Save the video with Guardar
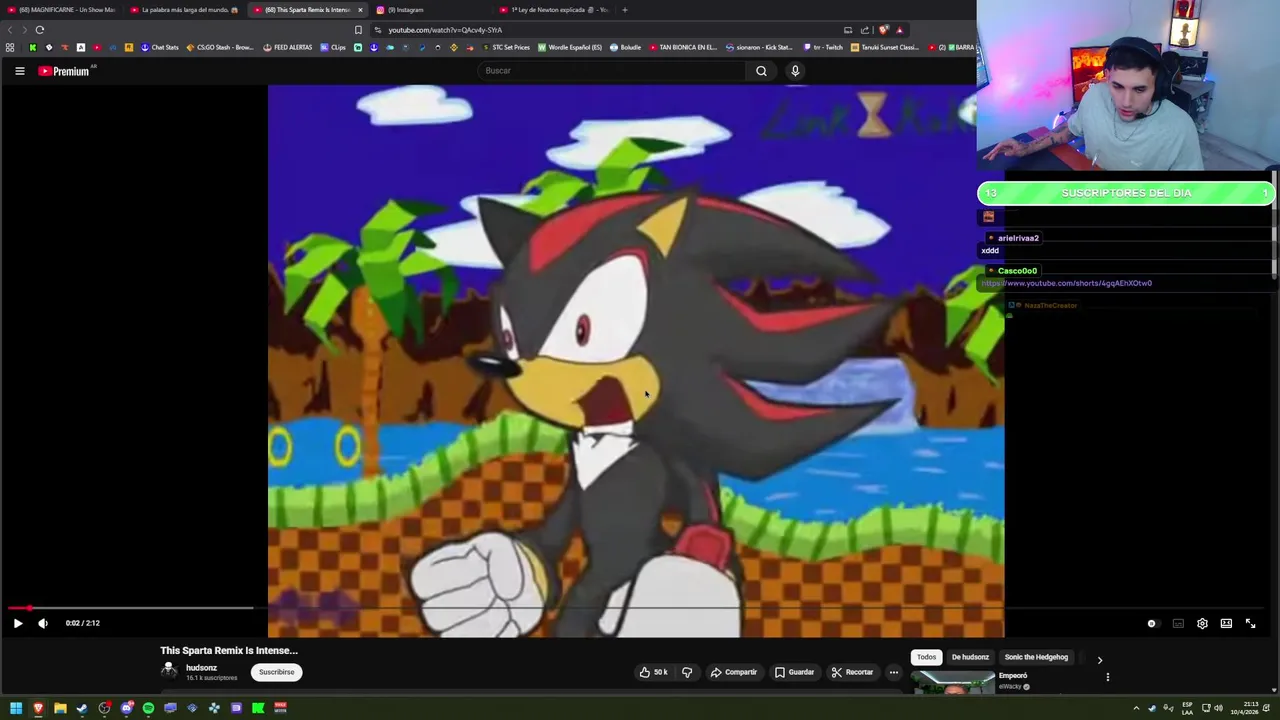 pyautogui.click(x=794, y=672)
